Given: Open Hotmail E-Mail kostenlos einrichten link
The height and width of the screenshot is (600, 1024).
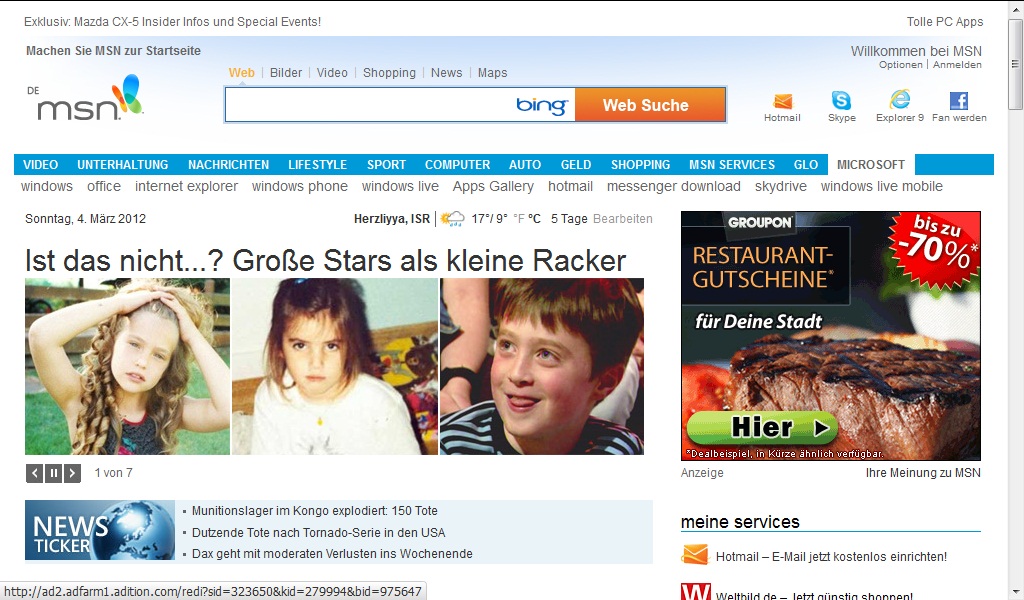Looking at the screenshot, I should (831, 556).
